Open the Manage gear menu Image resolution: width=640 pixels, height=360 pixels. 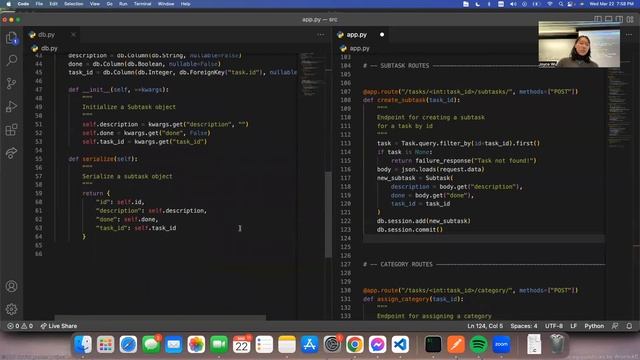point(11,309)
